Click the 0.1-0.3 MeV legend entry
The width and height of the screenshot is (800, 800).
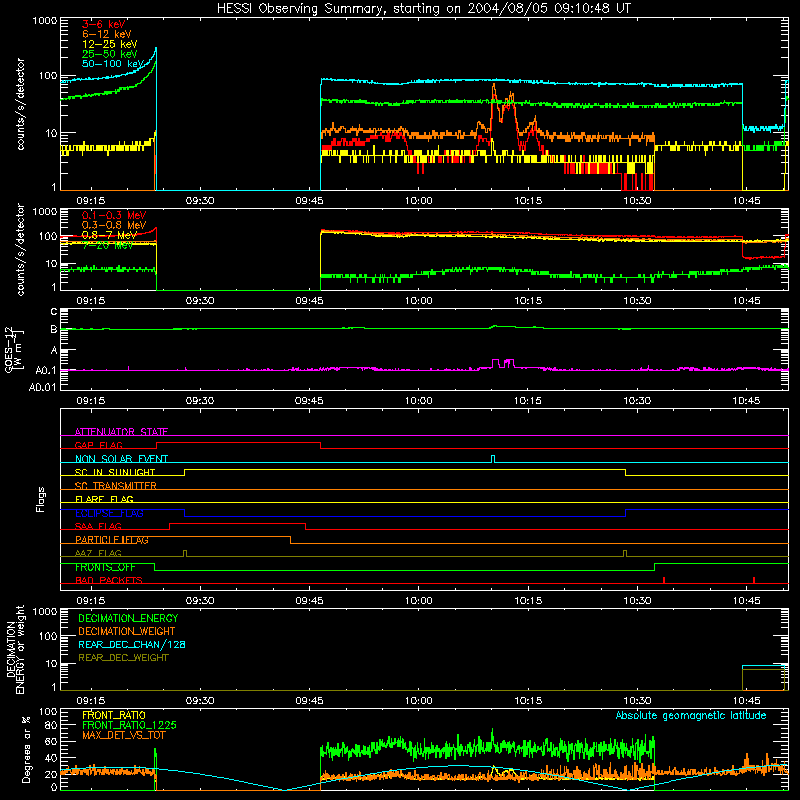(114, 215)
